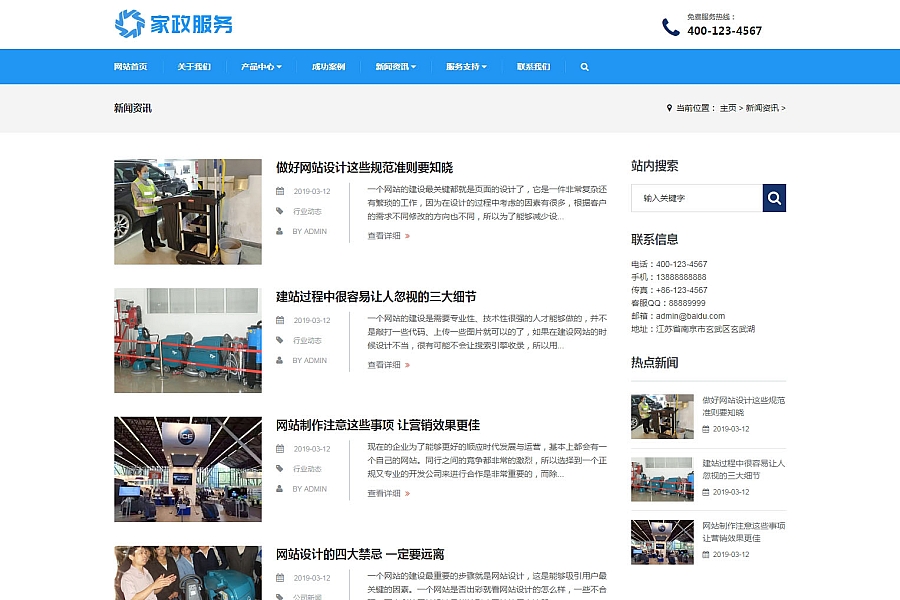
Task: Open second hot news thumbnail
Action: (662, 479)
